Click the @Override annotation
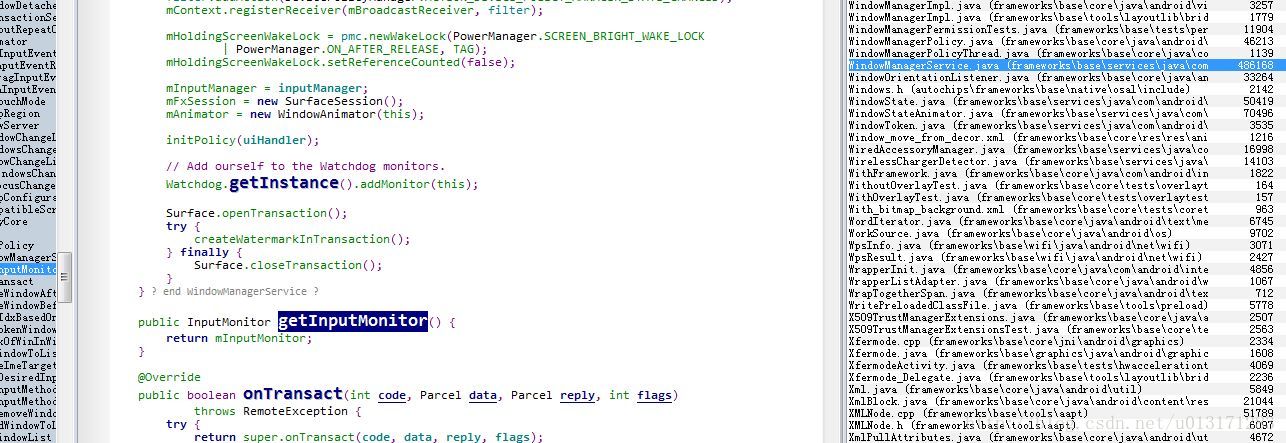The height and width of the screenshot is (443, 1286). [170, 378]
